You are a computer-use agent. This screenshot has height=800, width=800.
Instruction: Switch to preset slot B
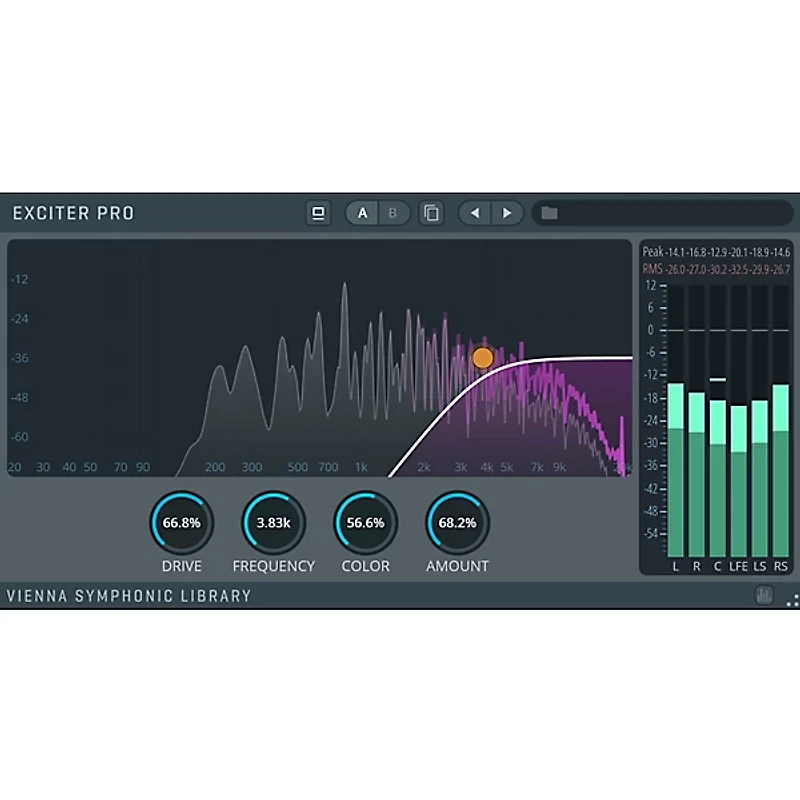click(392, 213)
